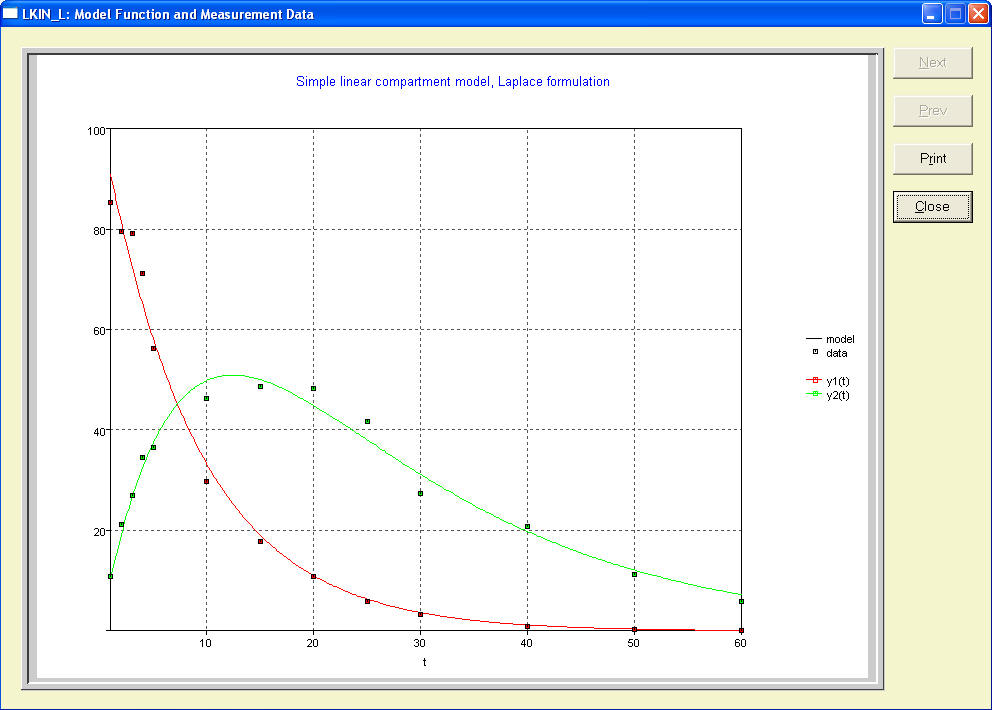Select the green data point at t=25
This screenshot has width=992, height=710.
[x=367, y=422]
